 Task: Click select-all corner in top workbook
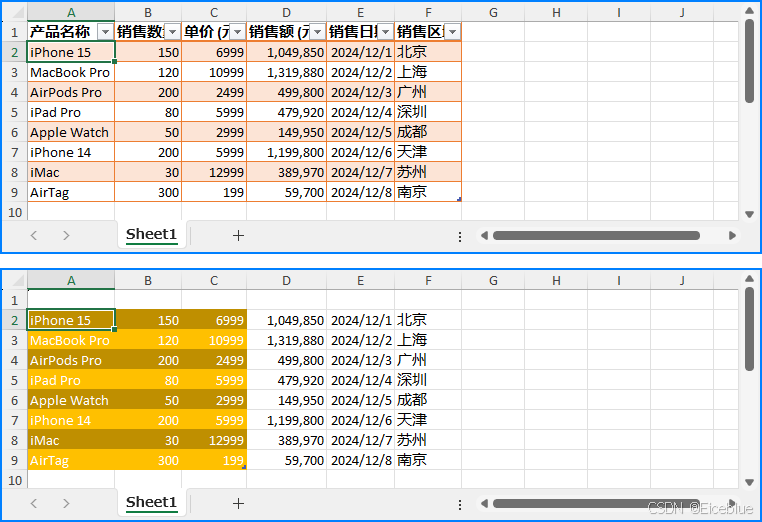pyautogui.click(x=18, y=13)
